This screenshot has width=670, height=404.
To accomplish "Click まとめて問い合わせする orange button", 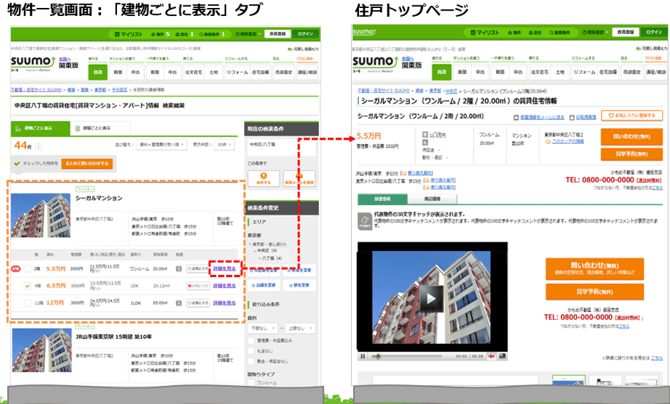I will point(87,163).
